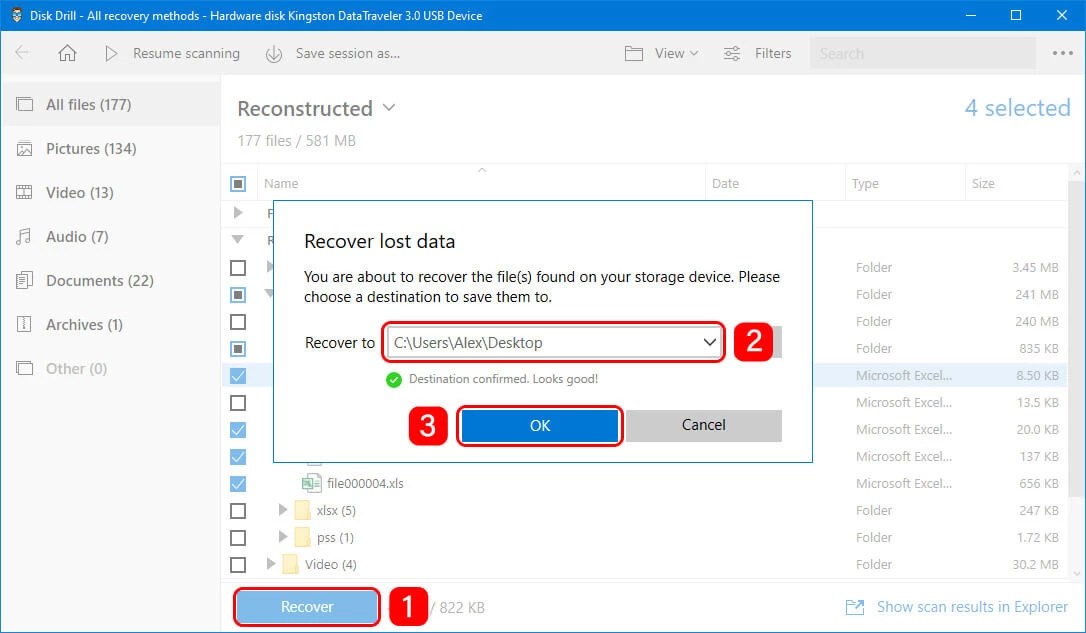The width and height of the screenshot is (1086, 633).
Task: Open the View menu
Action: 660,53
